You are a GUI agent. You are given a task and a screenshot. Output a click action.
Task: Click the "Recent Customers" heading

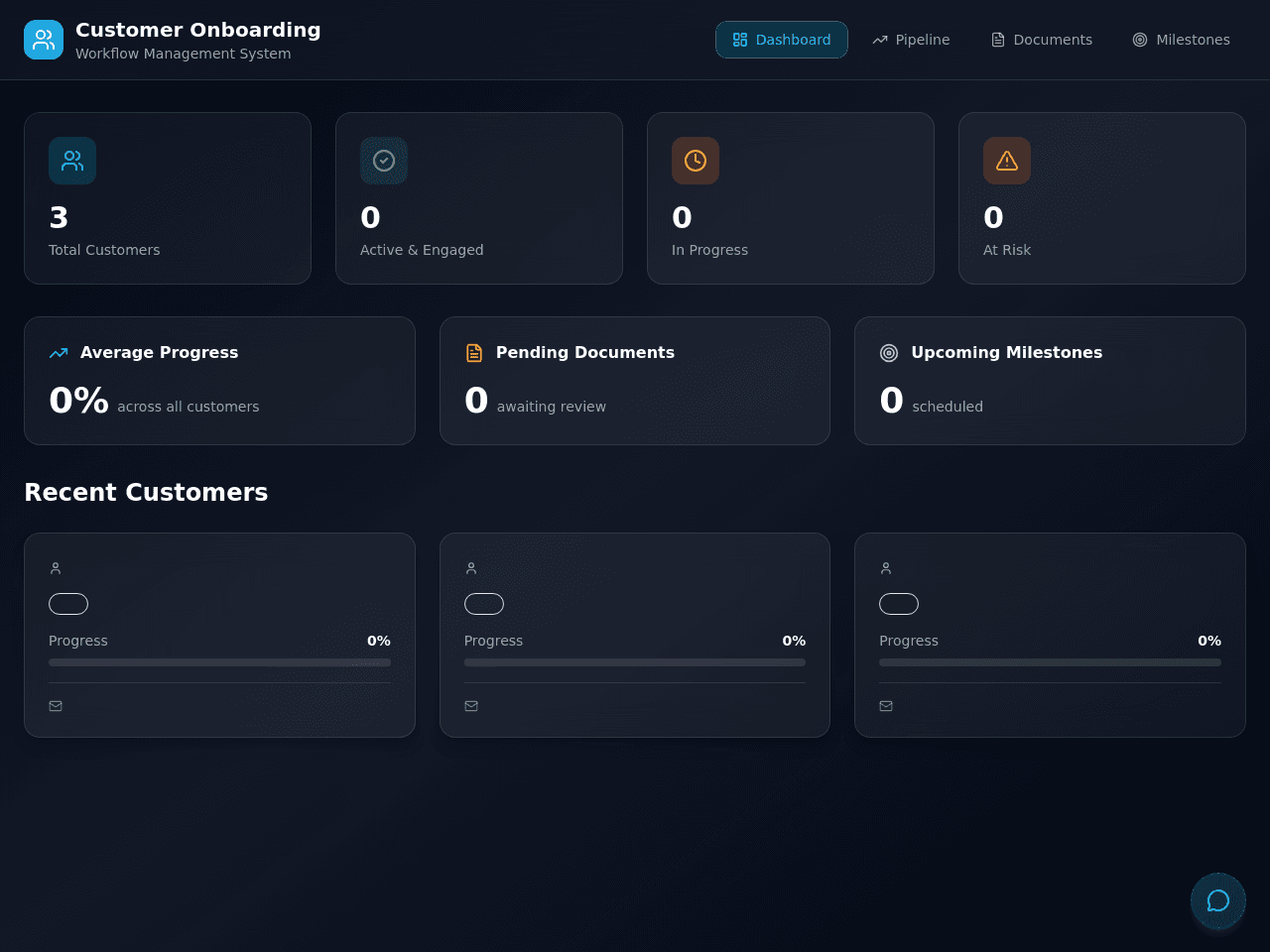click(x=146, y=492)
